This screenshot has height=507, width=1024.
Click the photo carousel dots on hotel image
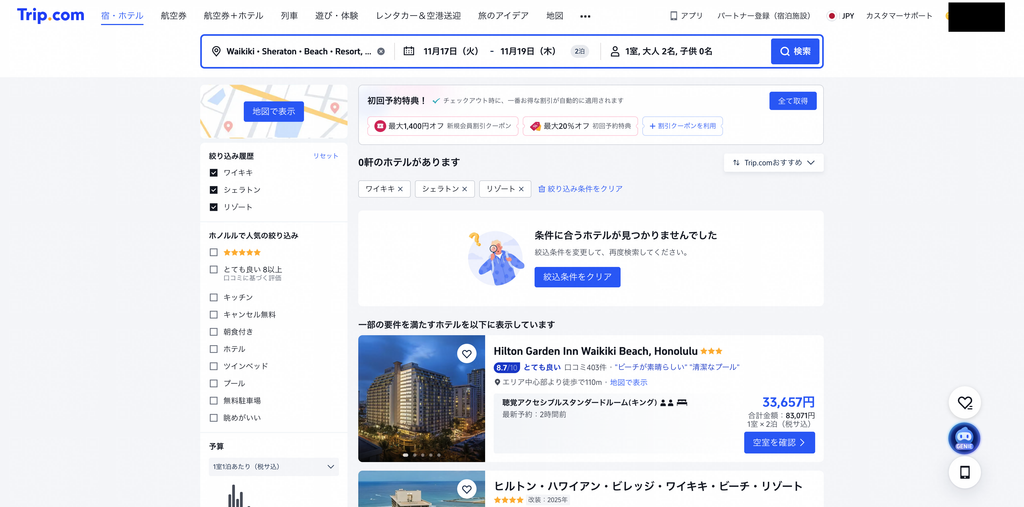(x=422, y=454)
